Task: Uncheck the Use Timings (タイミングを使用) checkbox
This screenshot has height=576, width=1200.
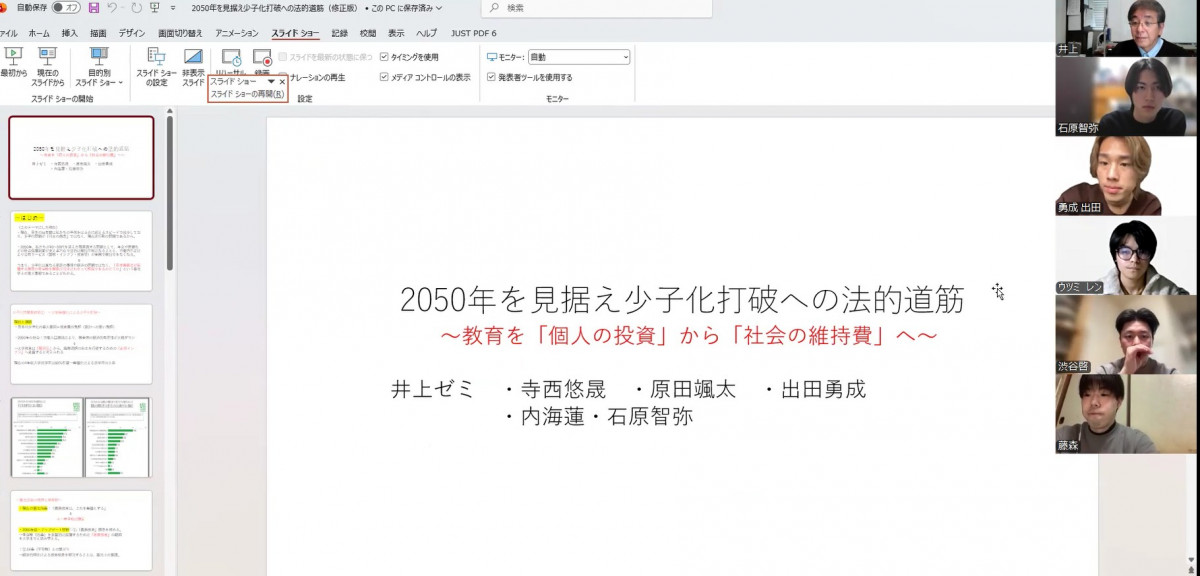Action: pyautogui.click(x=384, y=57)
